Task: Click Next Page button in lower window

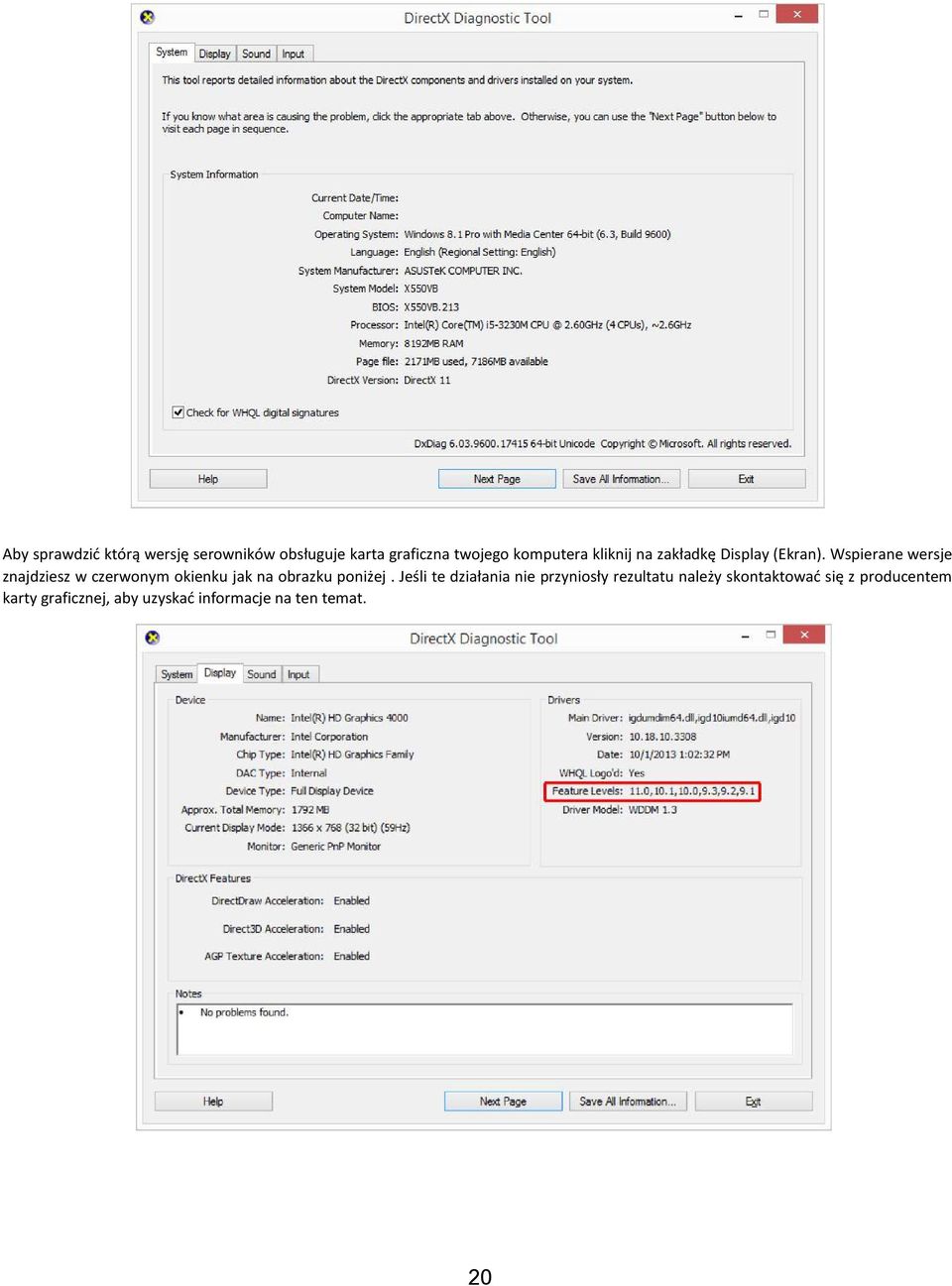Action: tap(503, 1102)
